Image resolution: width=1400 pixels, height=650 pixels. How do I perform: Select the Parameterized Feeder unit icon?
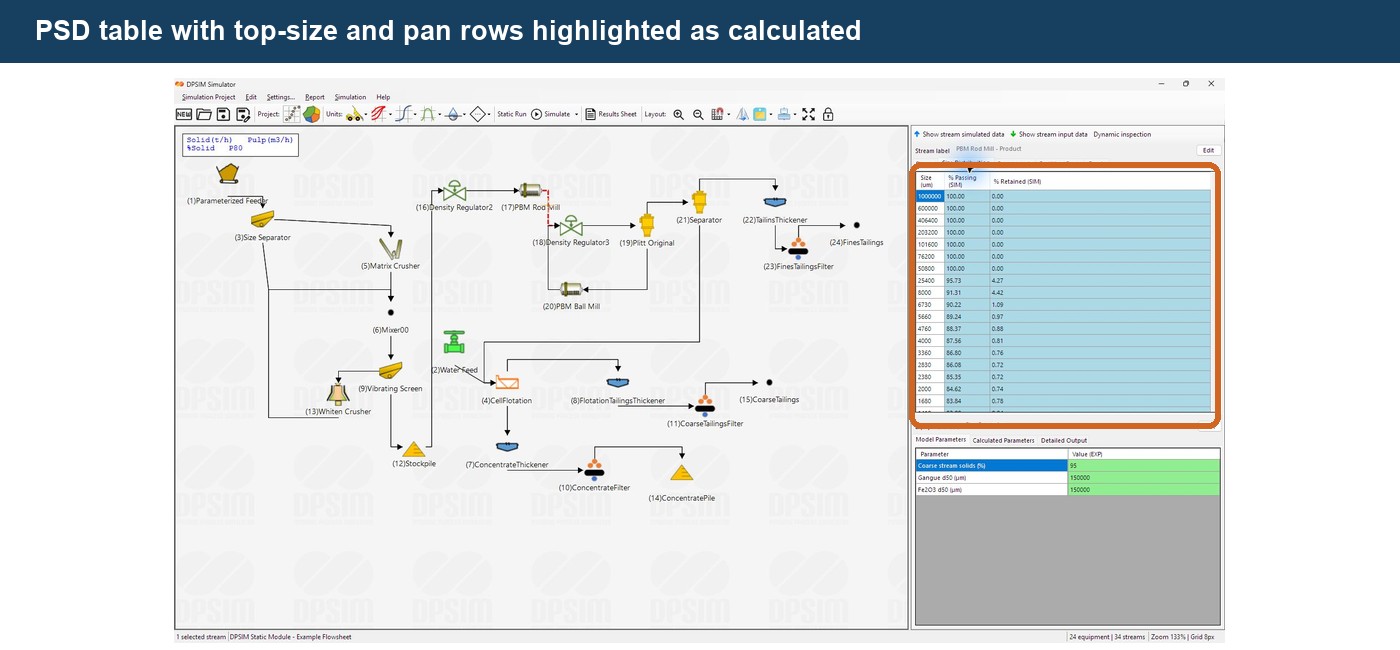click(x=228, y=175)
